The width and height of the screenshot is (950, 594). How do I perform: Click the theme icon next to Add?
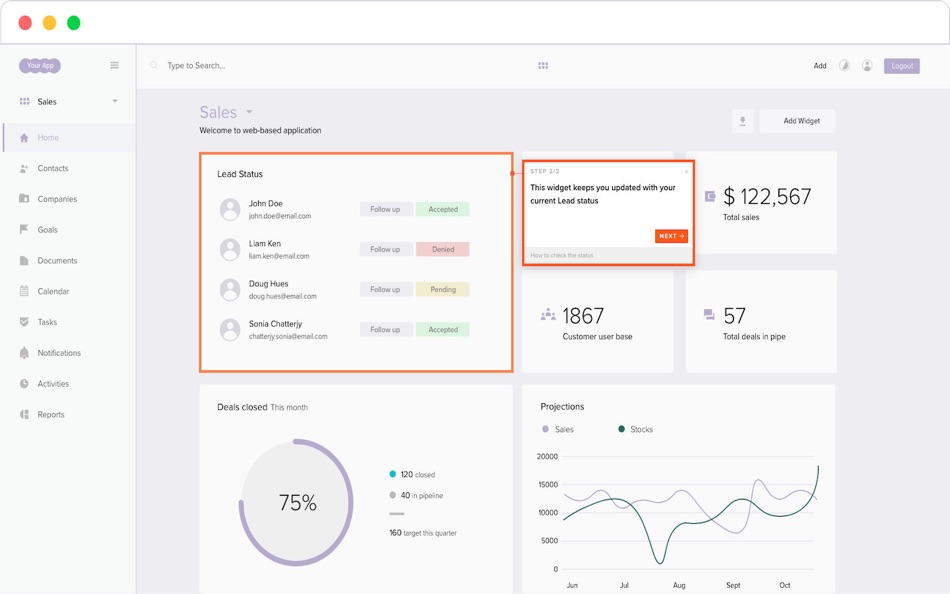tap(844, 65)
